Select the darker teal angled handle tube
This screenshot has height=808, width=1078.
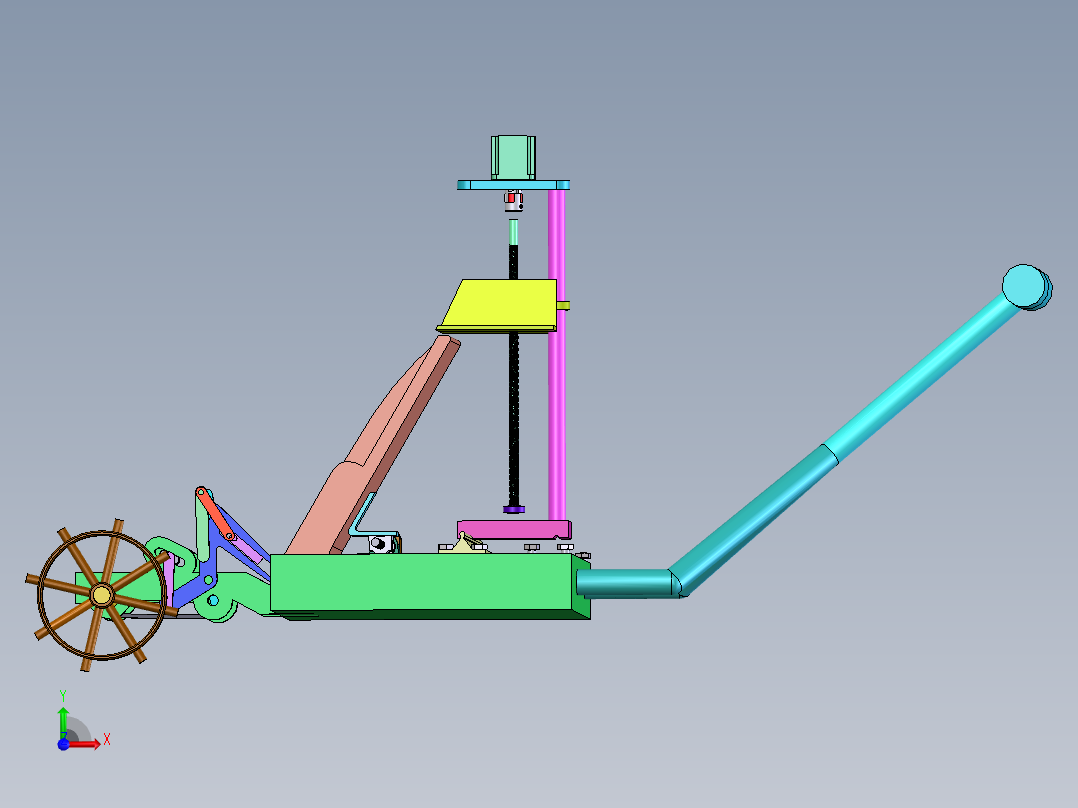(x=753, y=519)
